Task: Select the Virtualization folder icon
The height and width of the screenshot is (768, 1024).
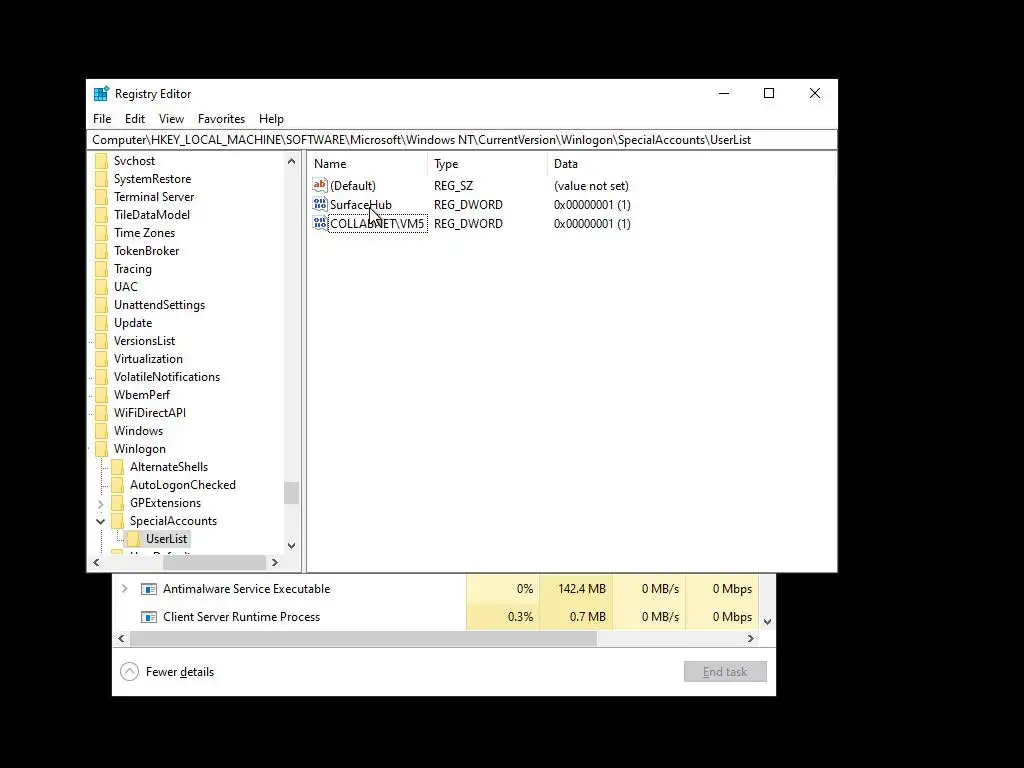Action: [101, 359]
